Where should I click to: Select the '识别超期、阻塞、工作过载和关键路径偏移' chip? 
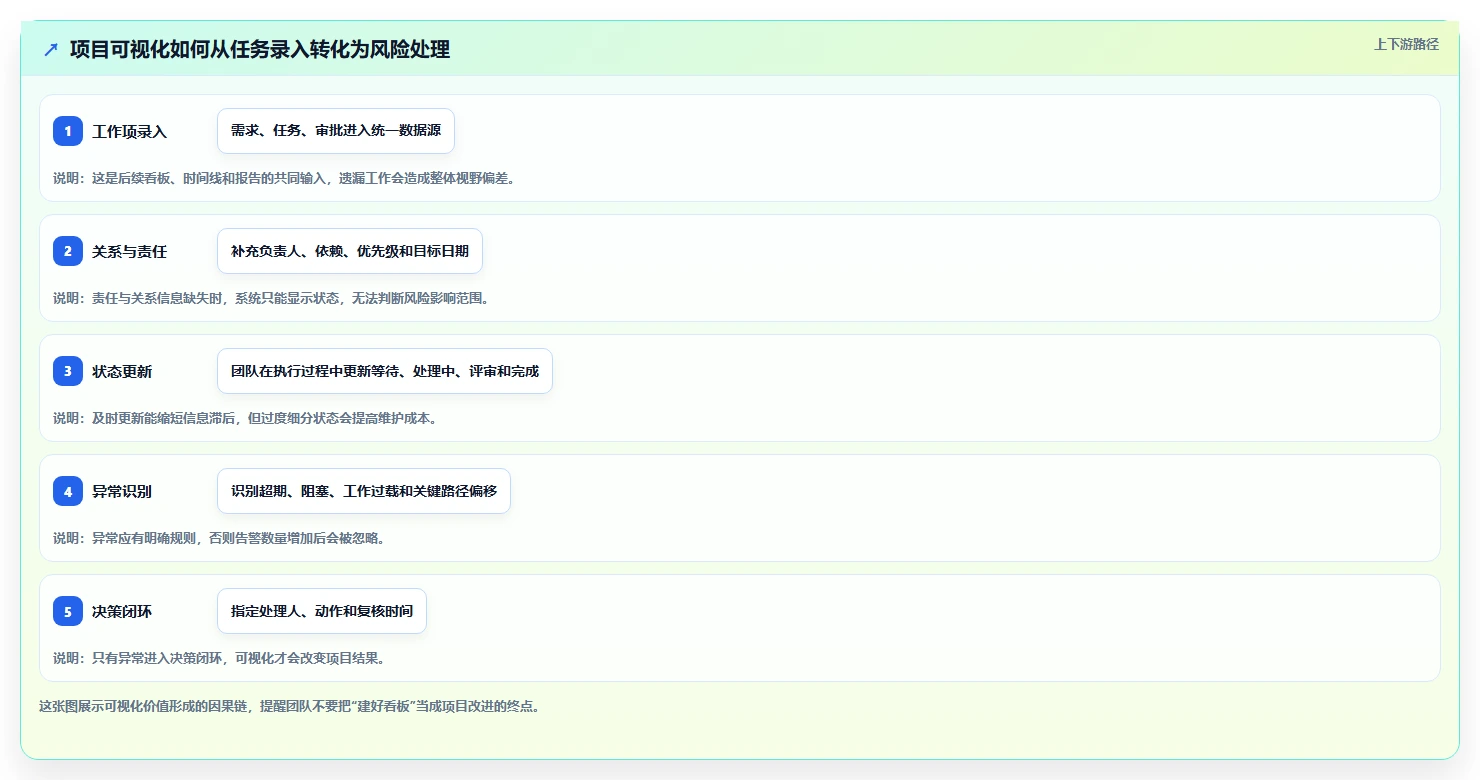(364, 491)
